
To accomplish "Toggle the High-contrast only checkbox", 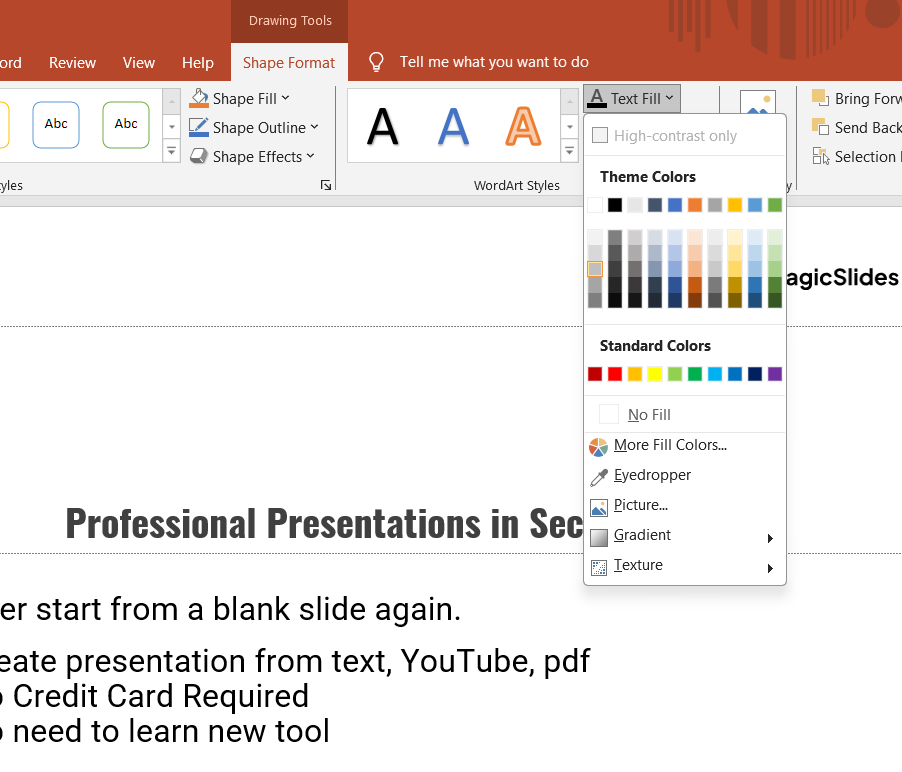I will point(600,135).
